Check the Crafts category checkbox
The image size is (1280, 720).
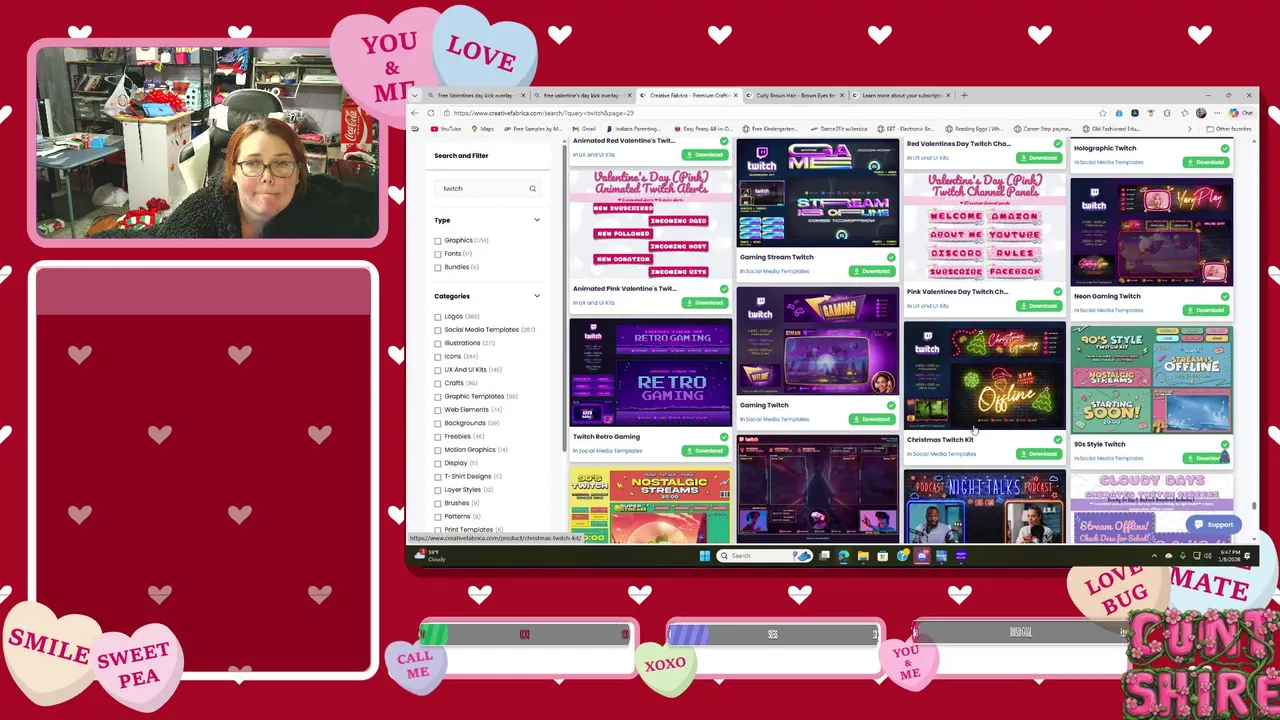point(438,383)
